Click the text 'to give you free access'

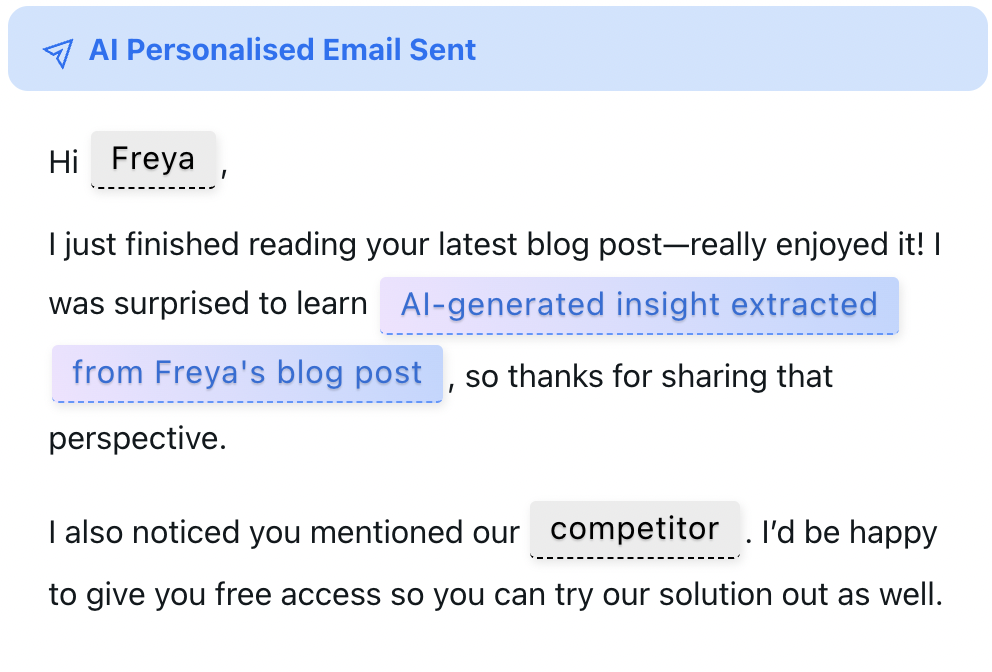(x=216, y=595)
